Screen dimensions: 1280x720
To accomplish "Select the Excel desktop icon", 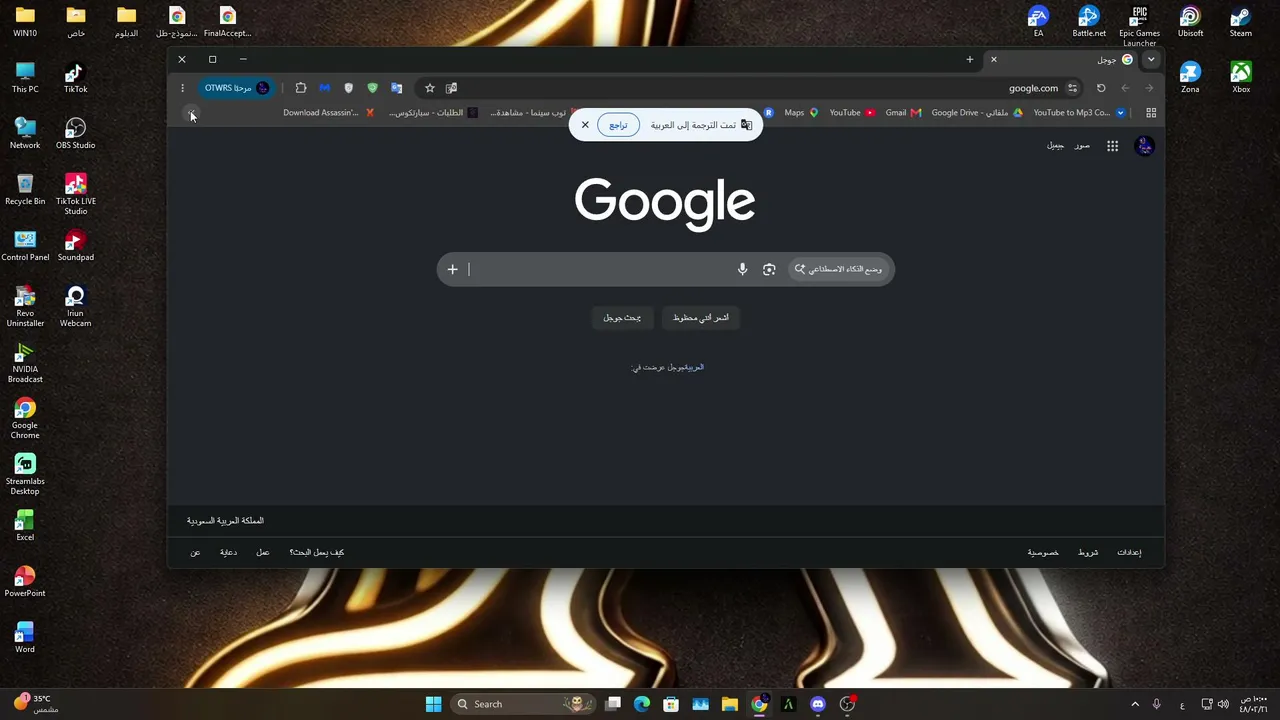I will pyautogui.click(x=25, y=526).
